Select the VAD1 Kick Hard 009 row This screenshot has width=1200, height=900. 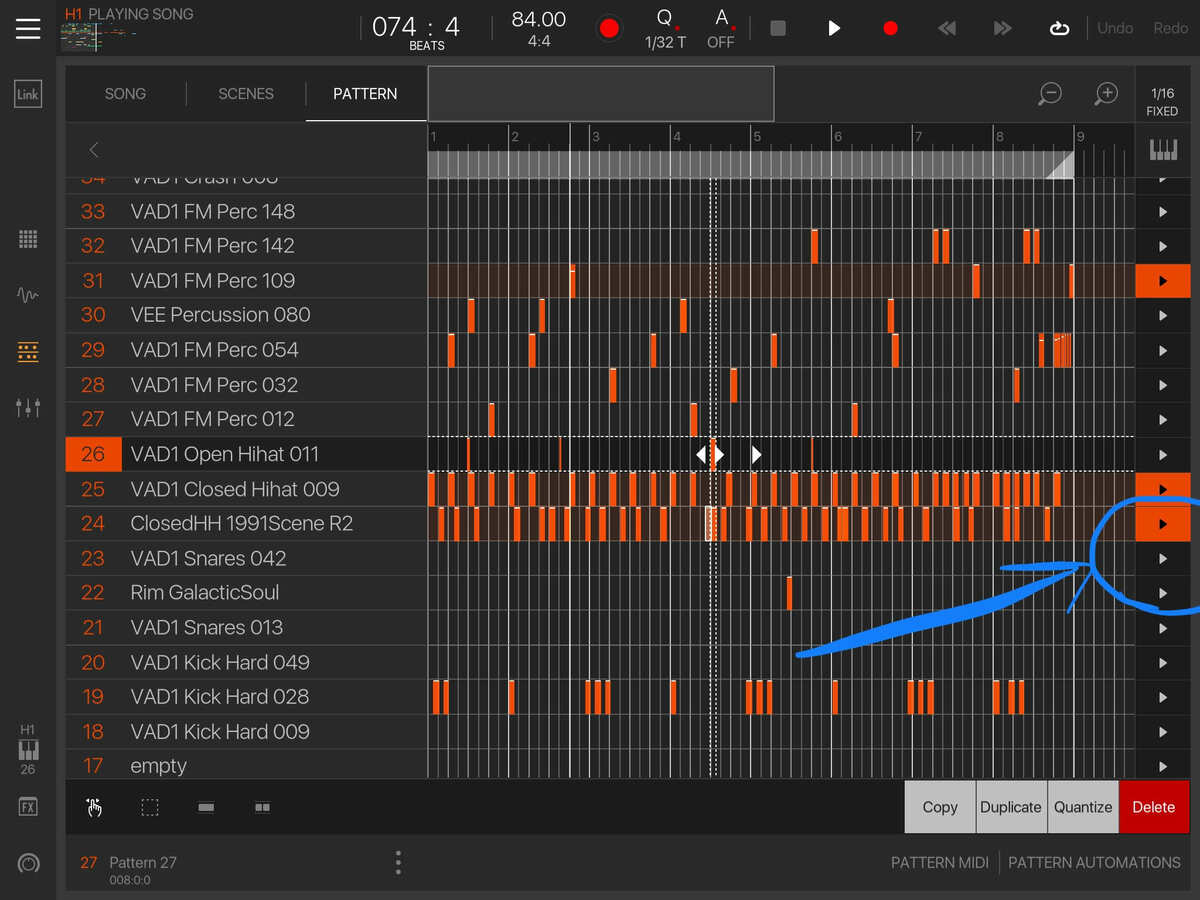pyautogui.click(x=246, y=732)
